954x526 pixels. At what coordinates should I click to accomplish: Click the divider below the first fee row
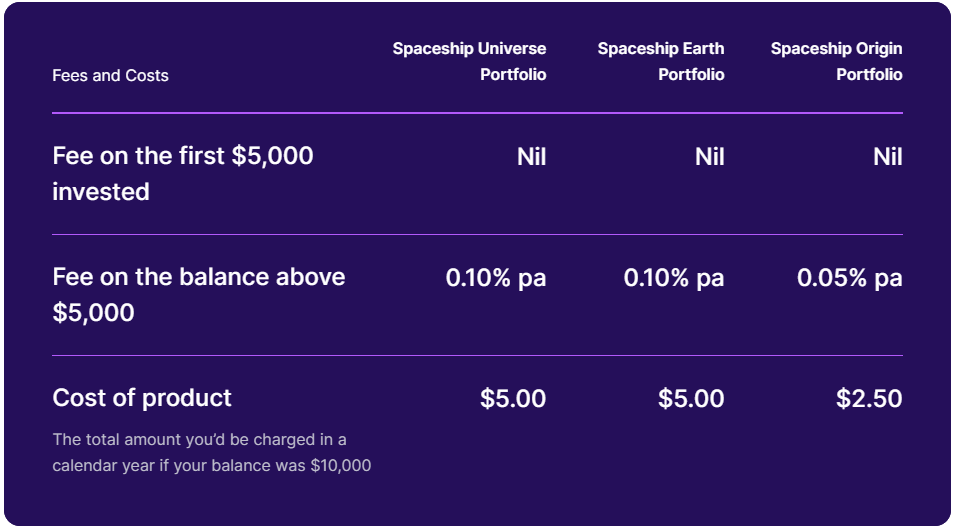[x=477, y=234]
